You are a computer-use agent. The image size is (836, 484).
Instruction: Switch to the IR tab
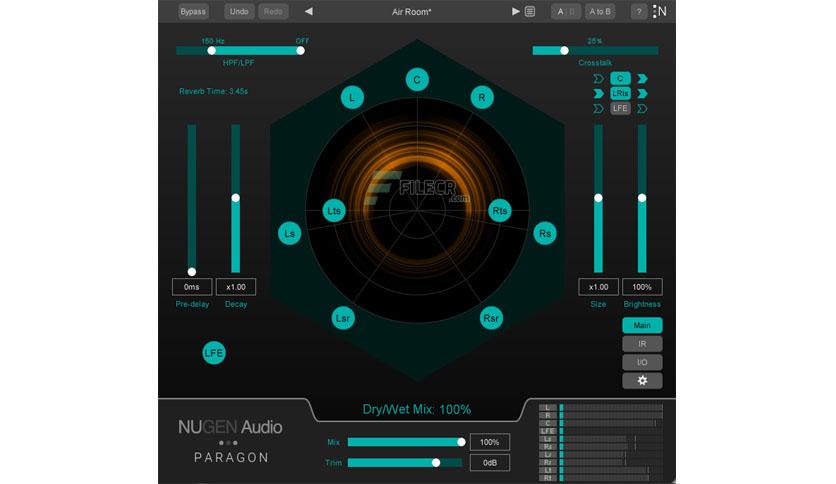pyautogui.click(x=642, y=344)
